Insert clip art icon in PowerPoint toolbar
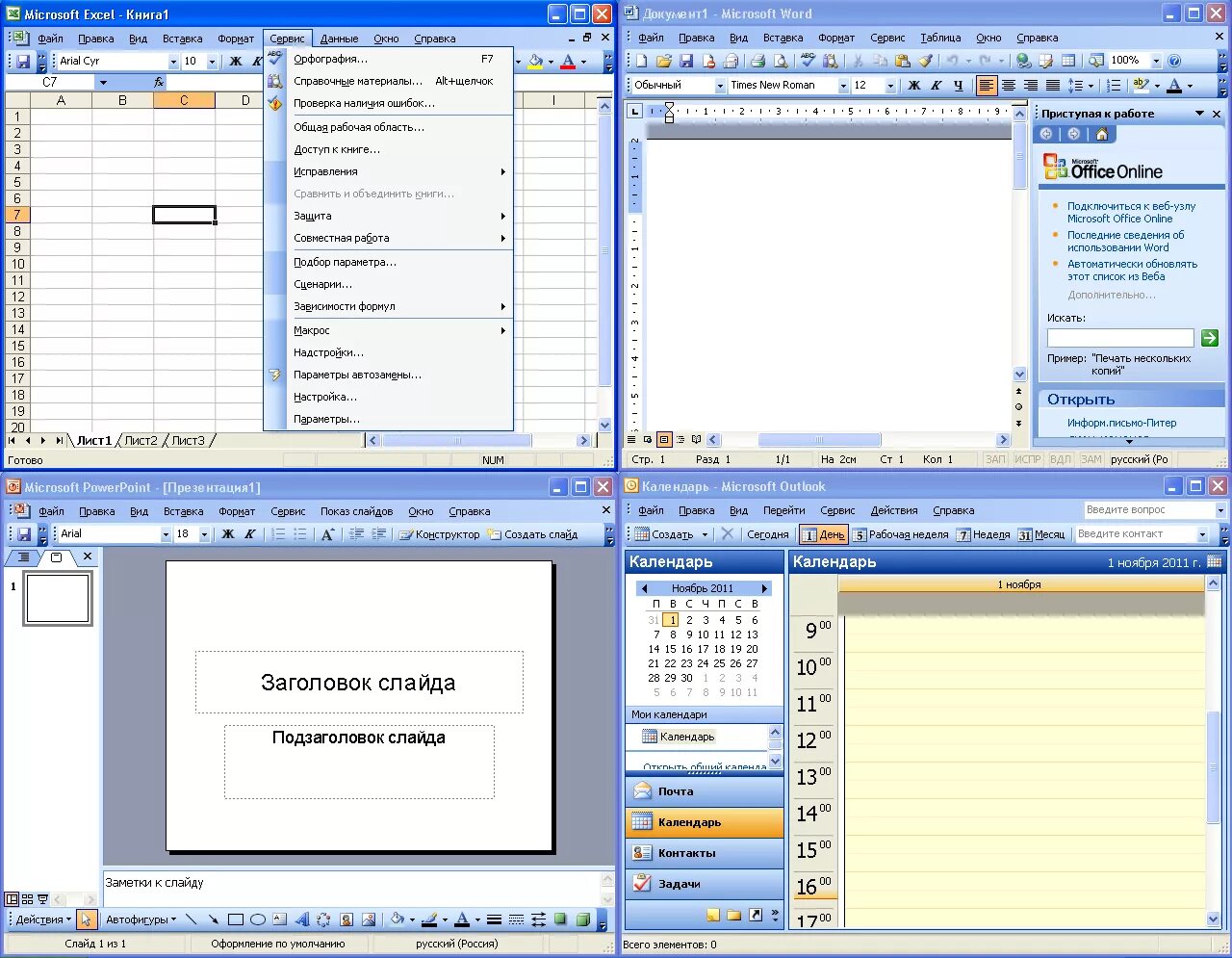Screen dimensions: 1232x958 click(346, 919)
